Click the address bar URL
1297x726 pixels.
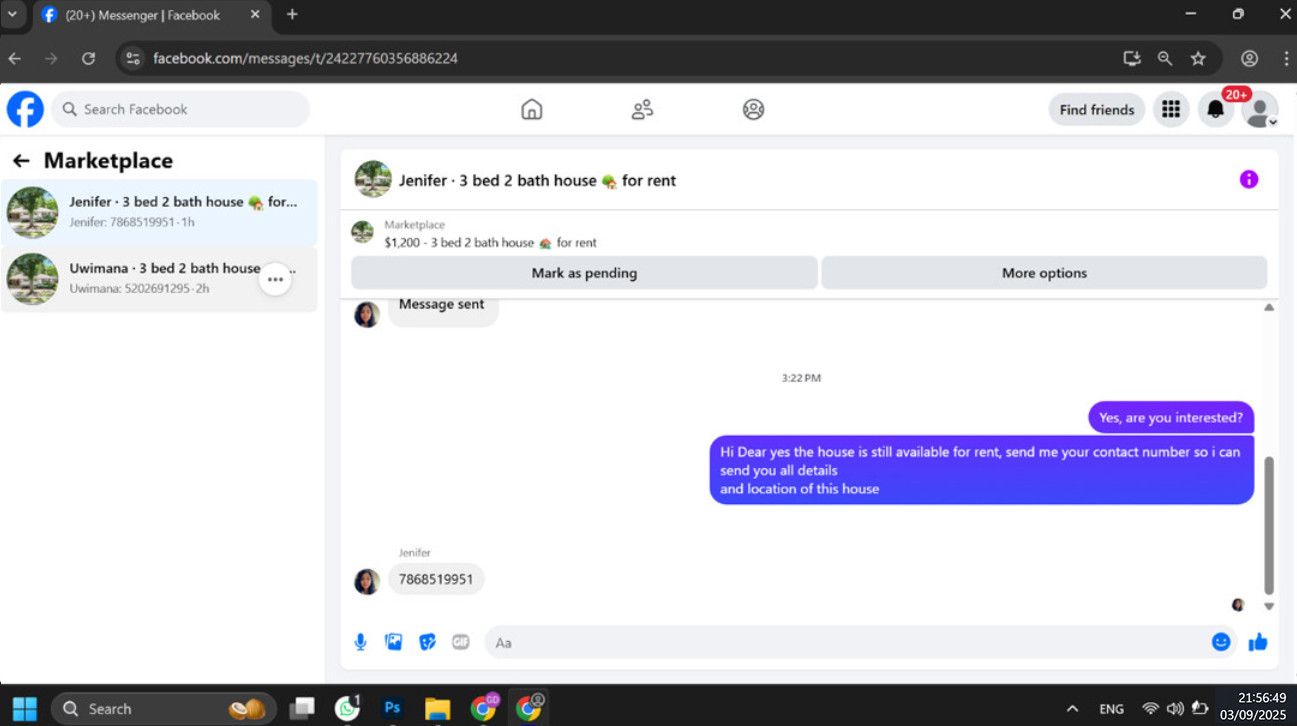(x=305, y=59)
